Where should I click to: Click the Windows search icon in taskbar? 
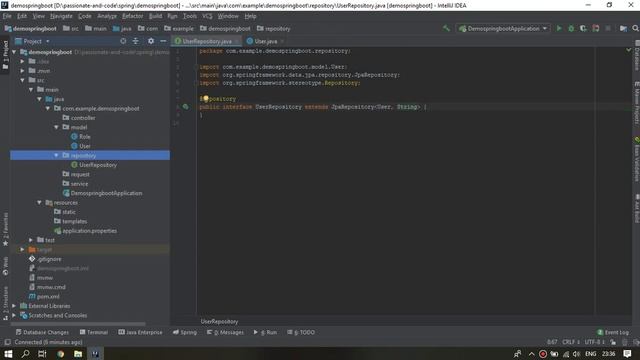(25, 354)
